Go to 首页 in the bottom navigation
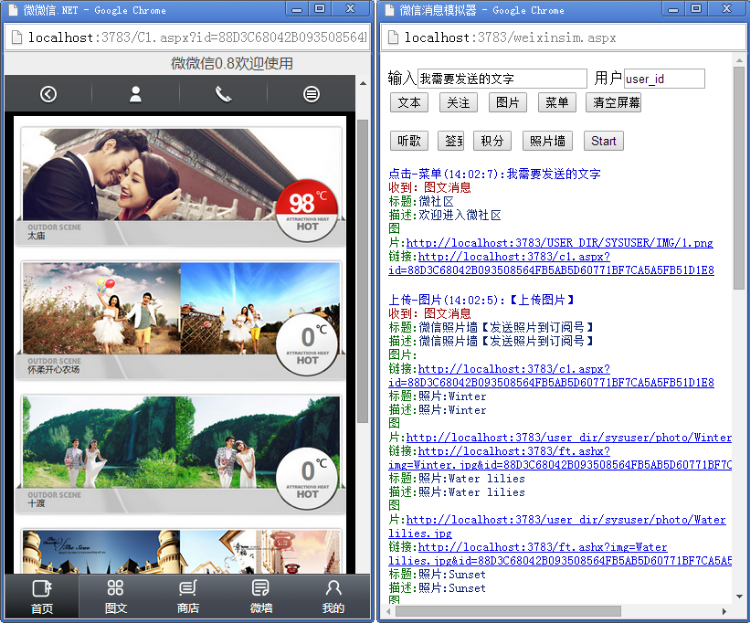Viewport: 750px width, 623px height. tap(42, 596)
